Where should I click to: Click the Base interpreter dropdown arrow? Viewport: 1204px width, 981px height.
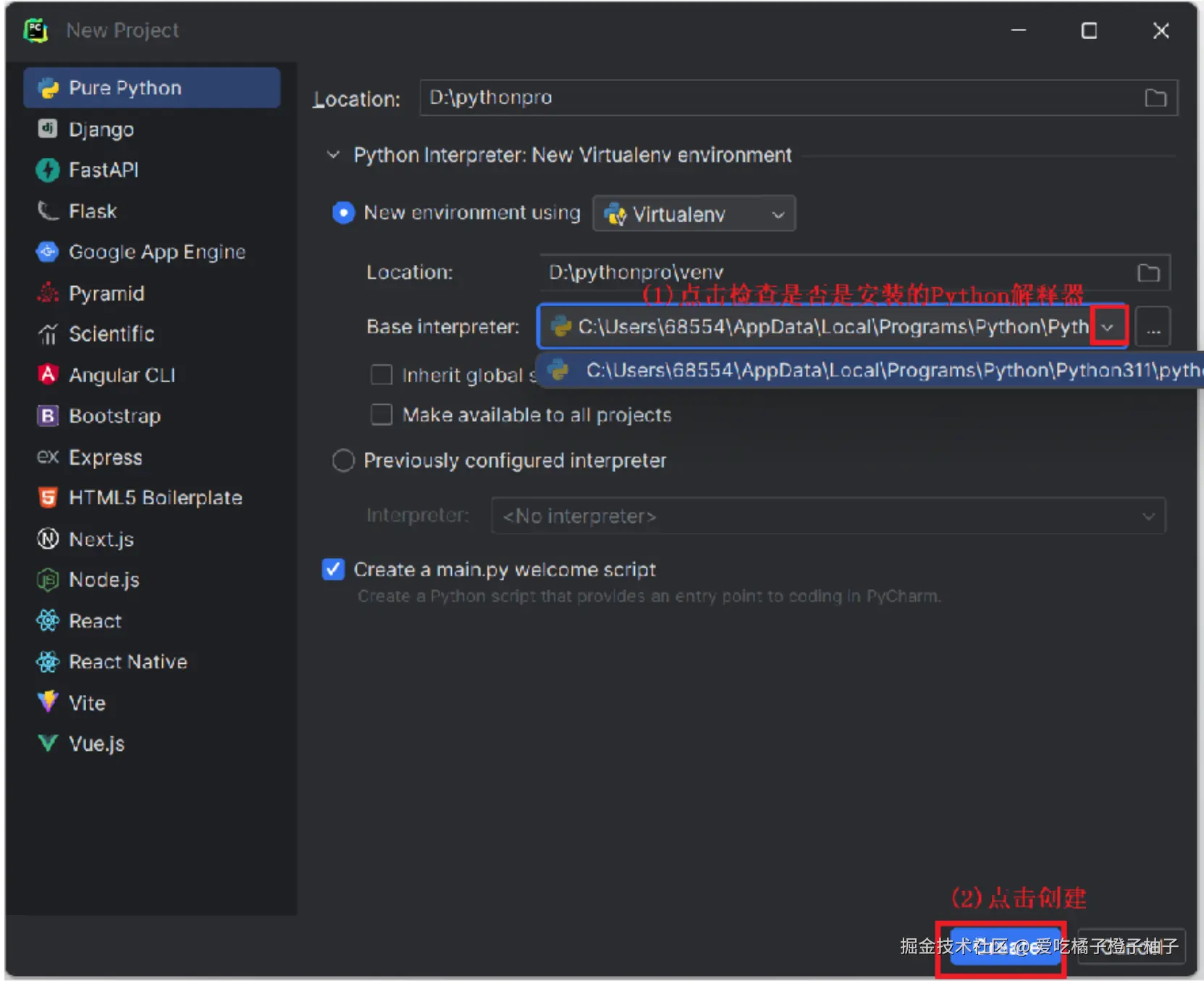(x=1108, y=327)
